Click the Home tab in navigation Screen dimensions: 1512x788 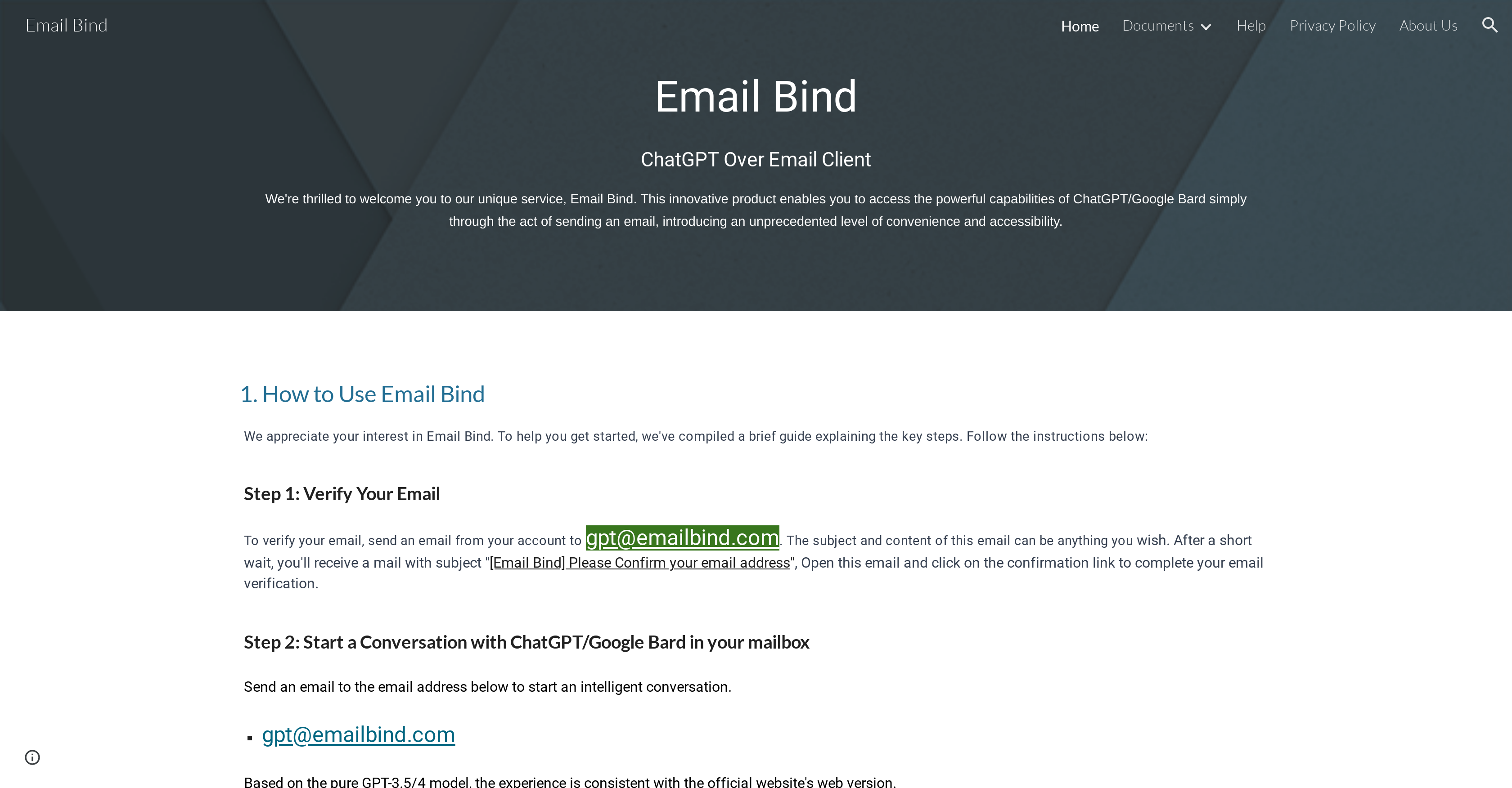(1080, 25)
